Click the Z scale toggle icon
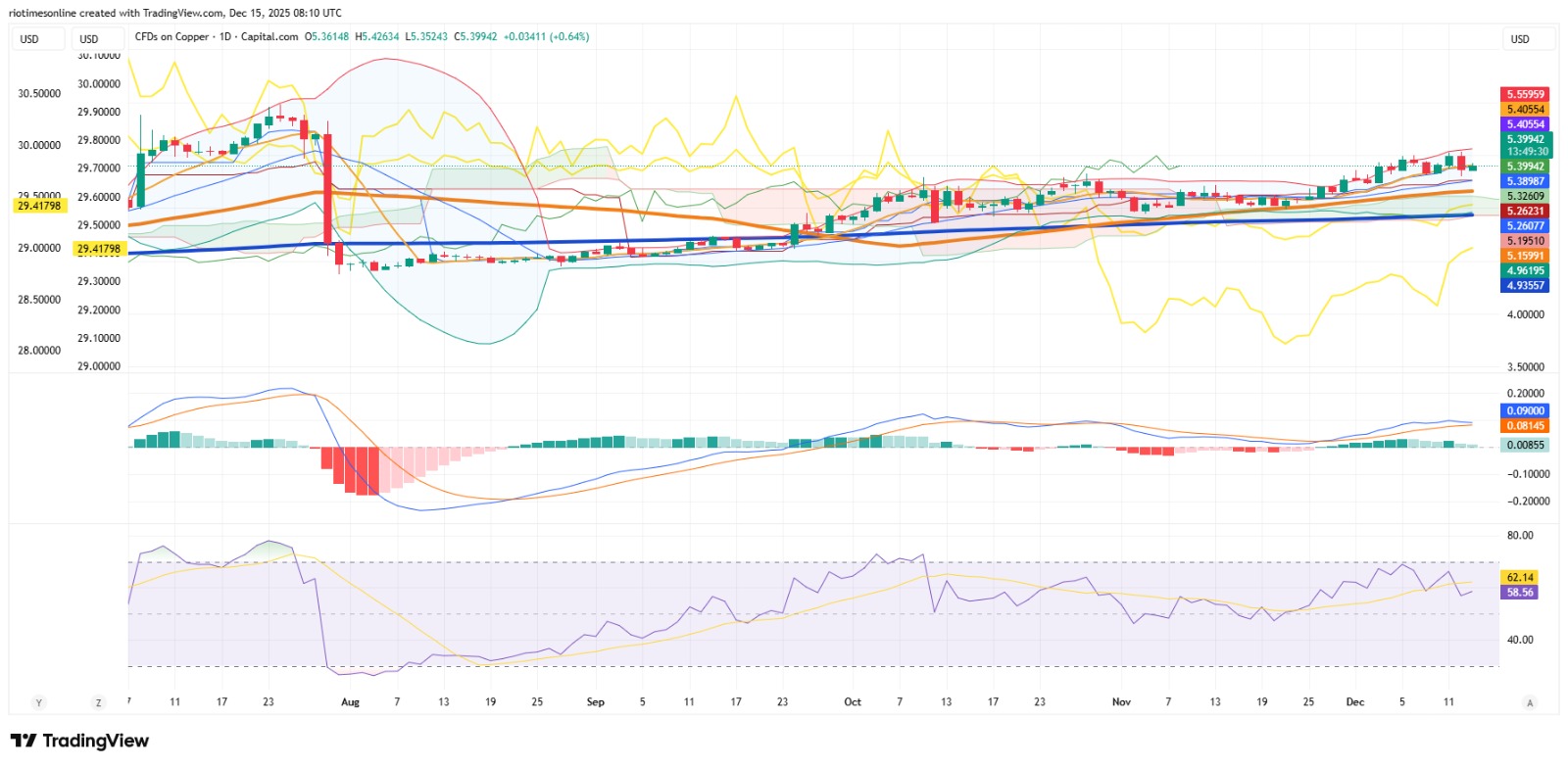Viewport: 1568px width, 767px height. coord(98,702)
